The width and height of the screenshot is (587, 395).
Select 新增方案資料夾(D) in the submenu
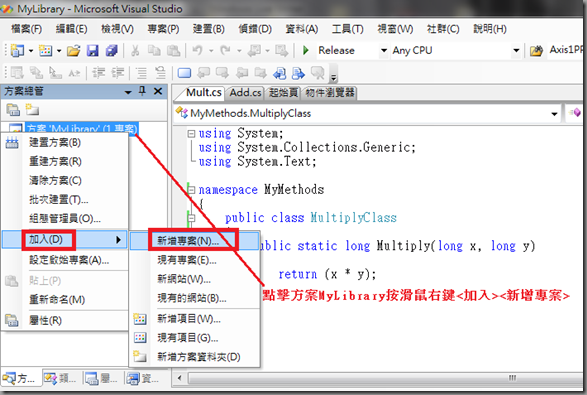(195, 357)
